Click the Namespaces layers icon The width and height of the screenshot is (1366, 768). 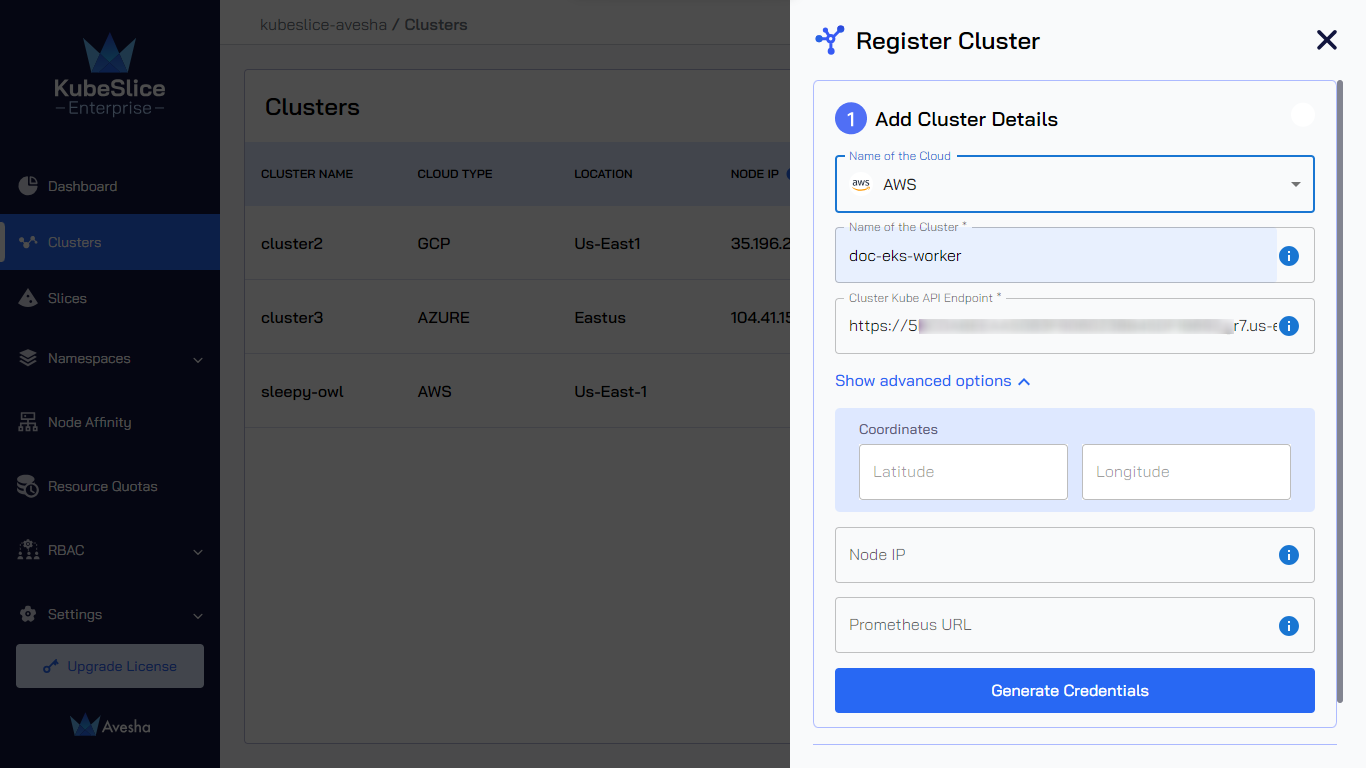click(28, 358)
